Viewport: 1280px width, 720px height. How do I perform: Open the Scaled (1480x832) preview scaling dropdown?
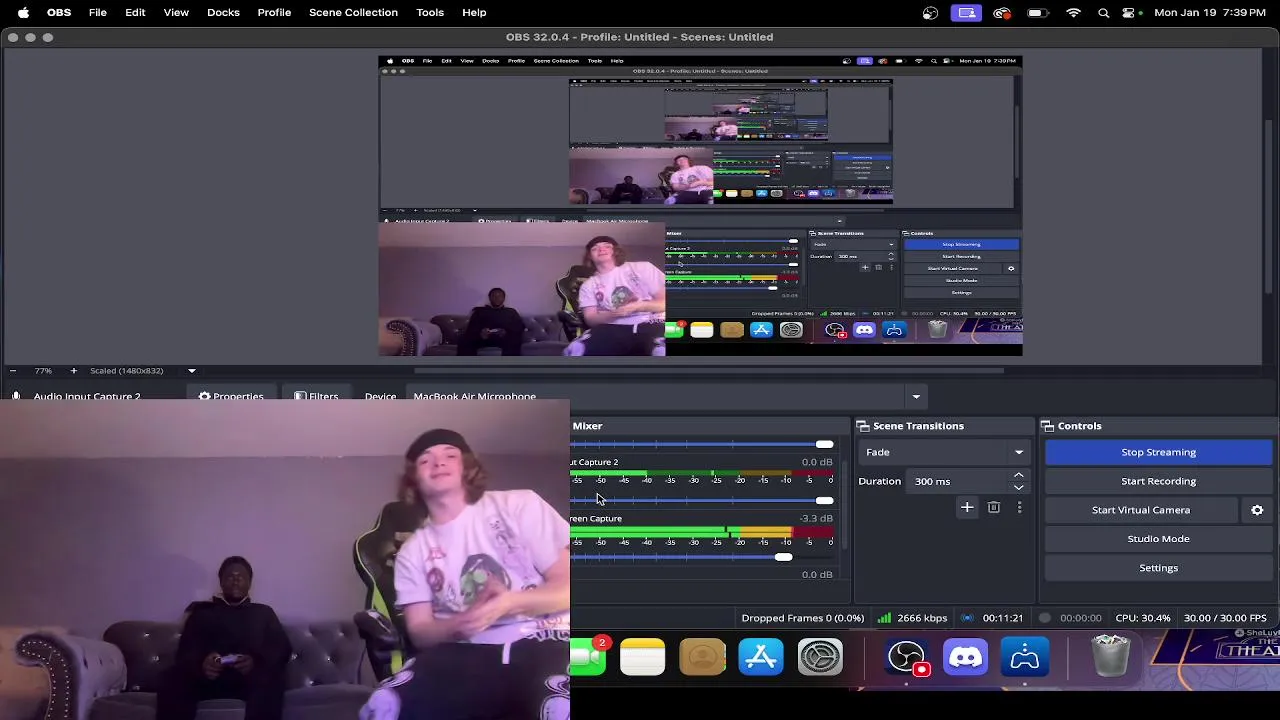143,371
